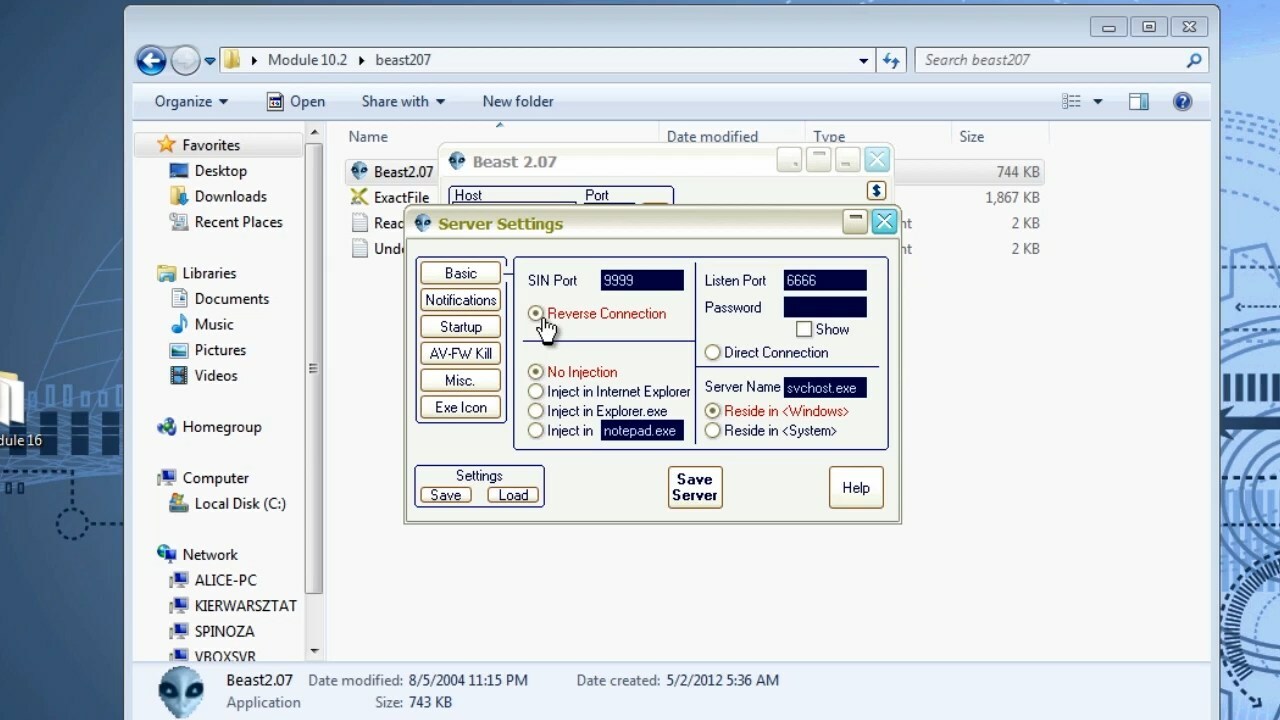
Task: Select No Injection option
Action: [536, 372]
